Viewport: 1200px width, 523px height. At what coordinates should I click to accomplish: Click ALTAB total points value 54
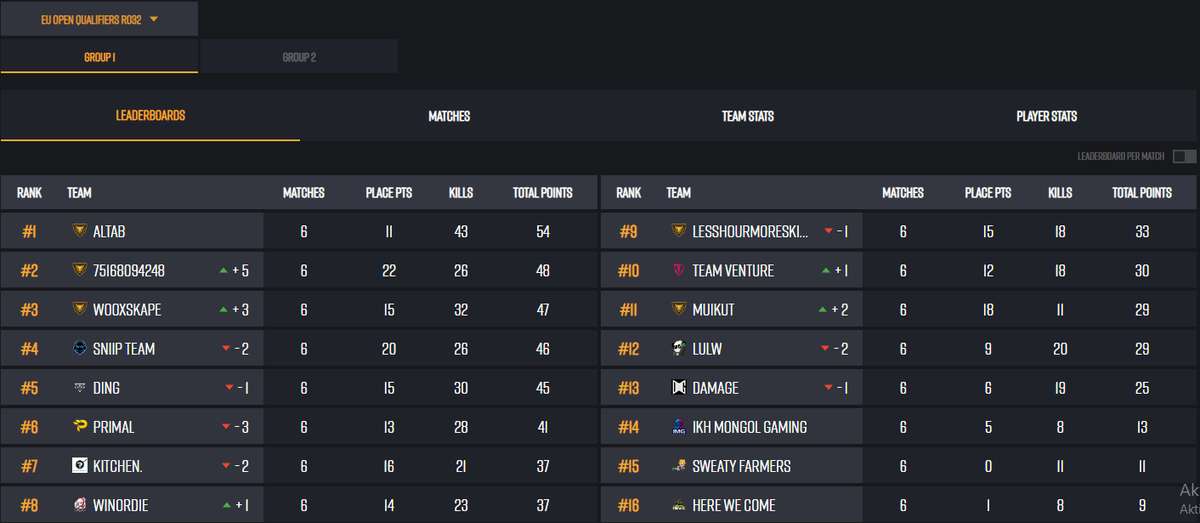543,231
